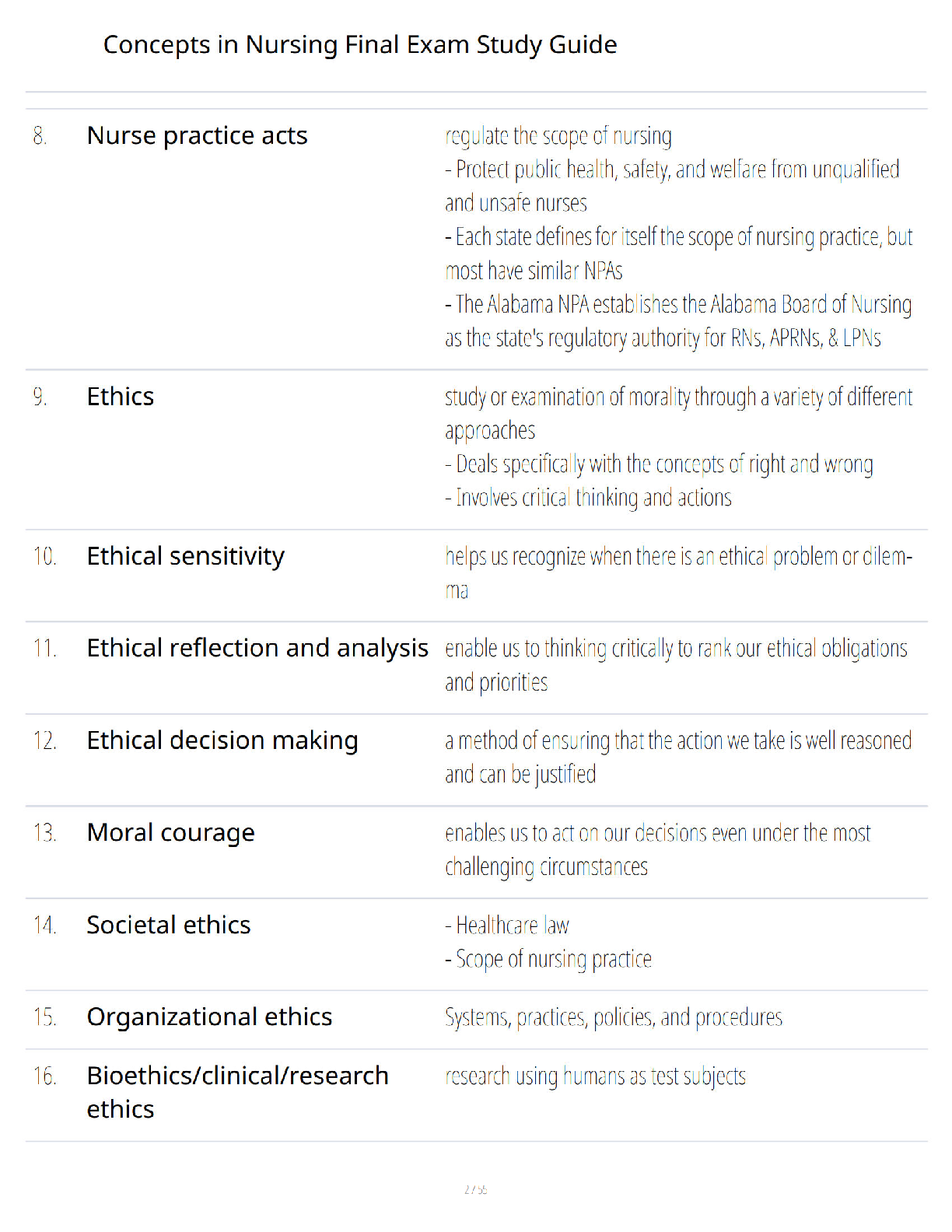Click the 'Healthcare law' bullet
The image size is (952, 1232).
pos(507,926)
